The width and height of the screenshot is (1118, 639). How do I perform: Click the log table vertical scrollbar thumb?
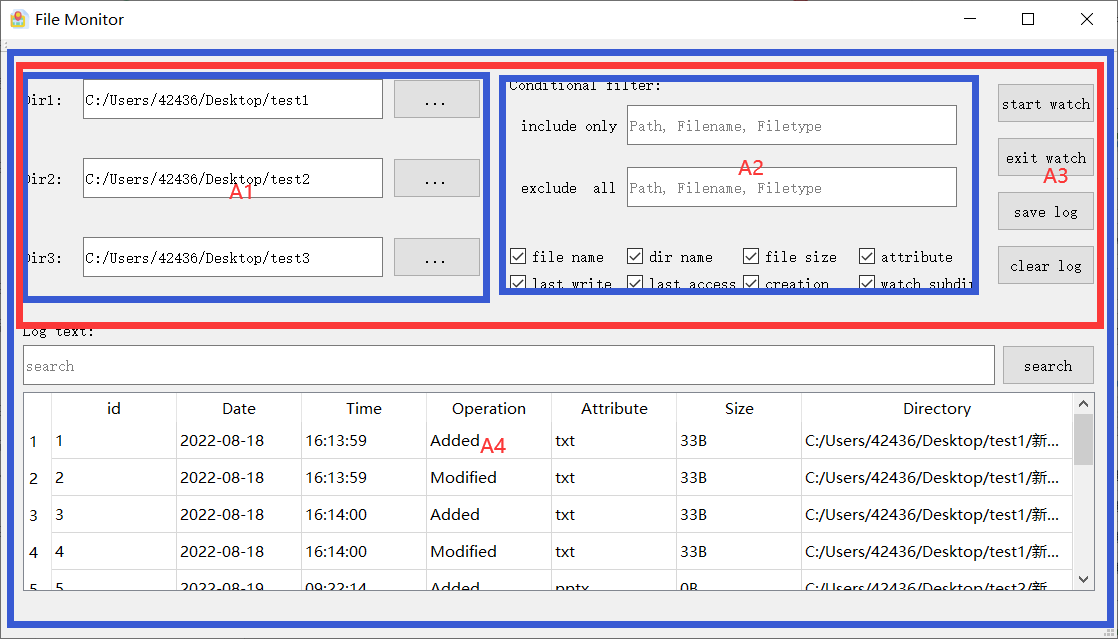(x=1084, y=439)
